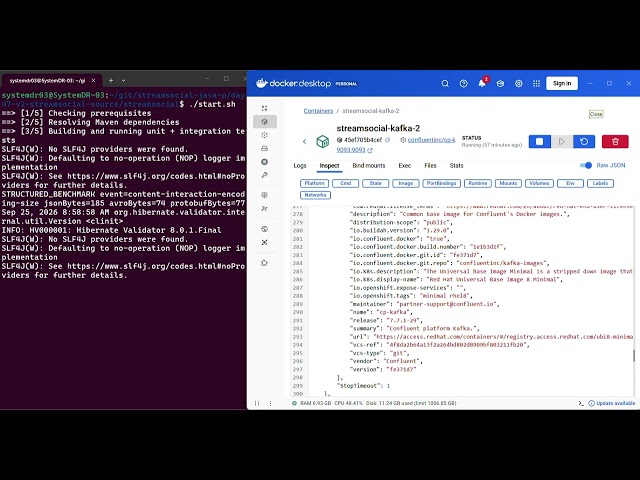Screen dimensions: 640x480
Task: Open MCP Toolkit icon in Docker sidebar
Action: tap(264, 209)
